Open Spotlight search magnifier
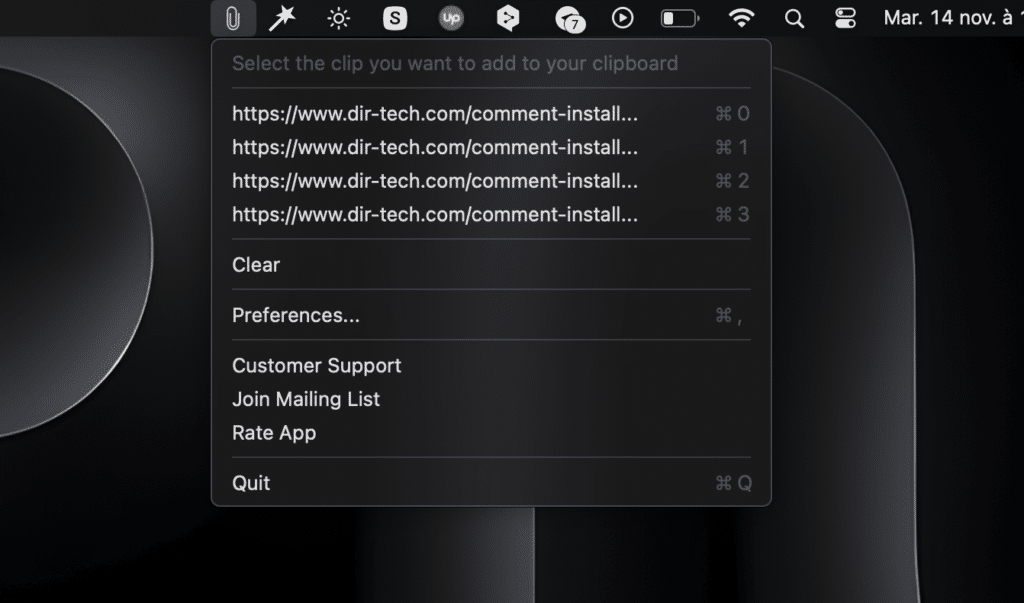The height and width of the screenshot is (603, 1024). tap(794, 19)
